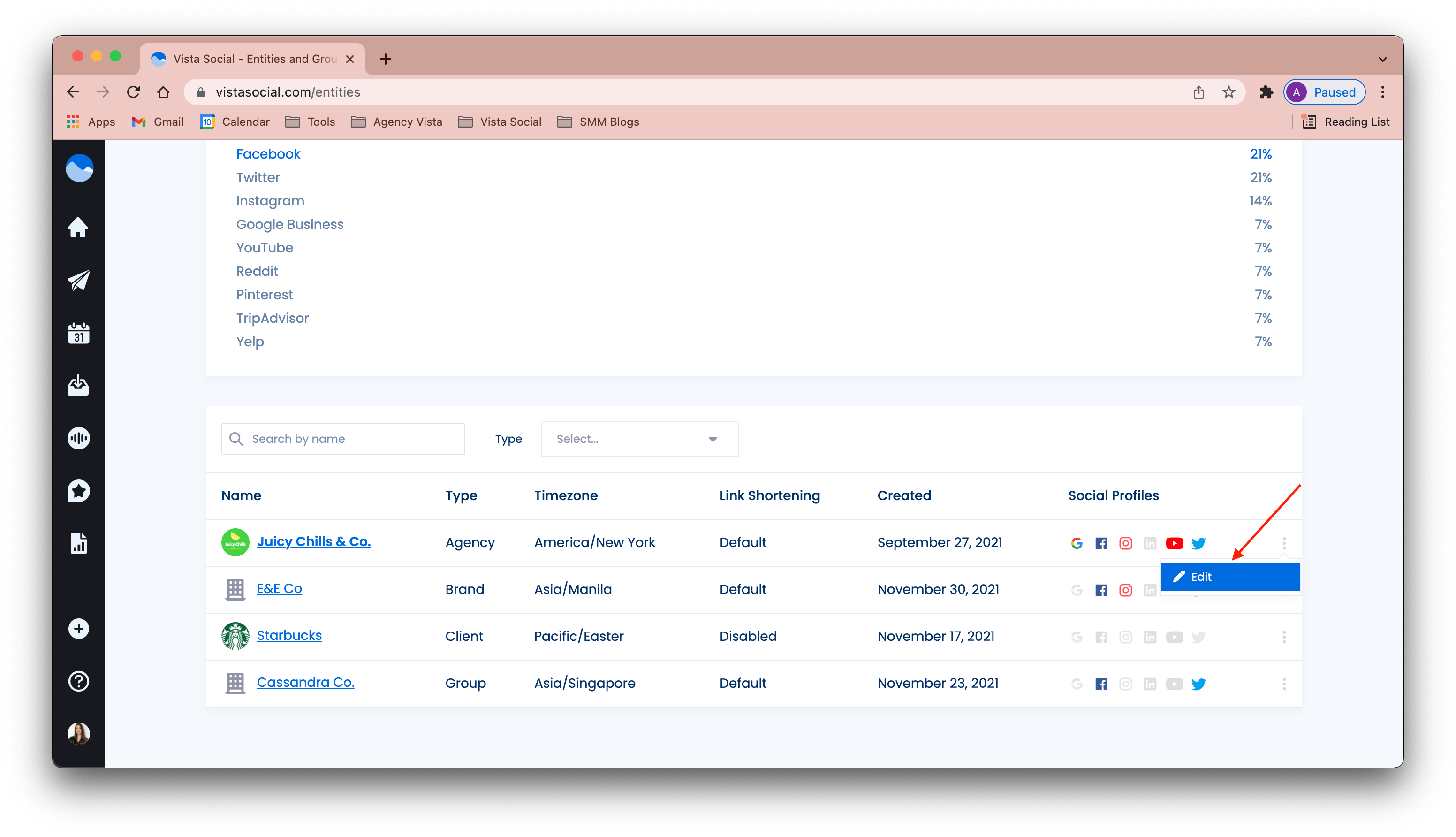Open the Inbox tray icon in sidebar
Image resolution: width=1456 pixels, height=837 pixels.
78,385
